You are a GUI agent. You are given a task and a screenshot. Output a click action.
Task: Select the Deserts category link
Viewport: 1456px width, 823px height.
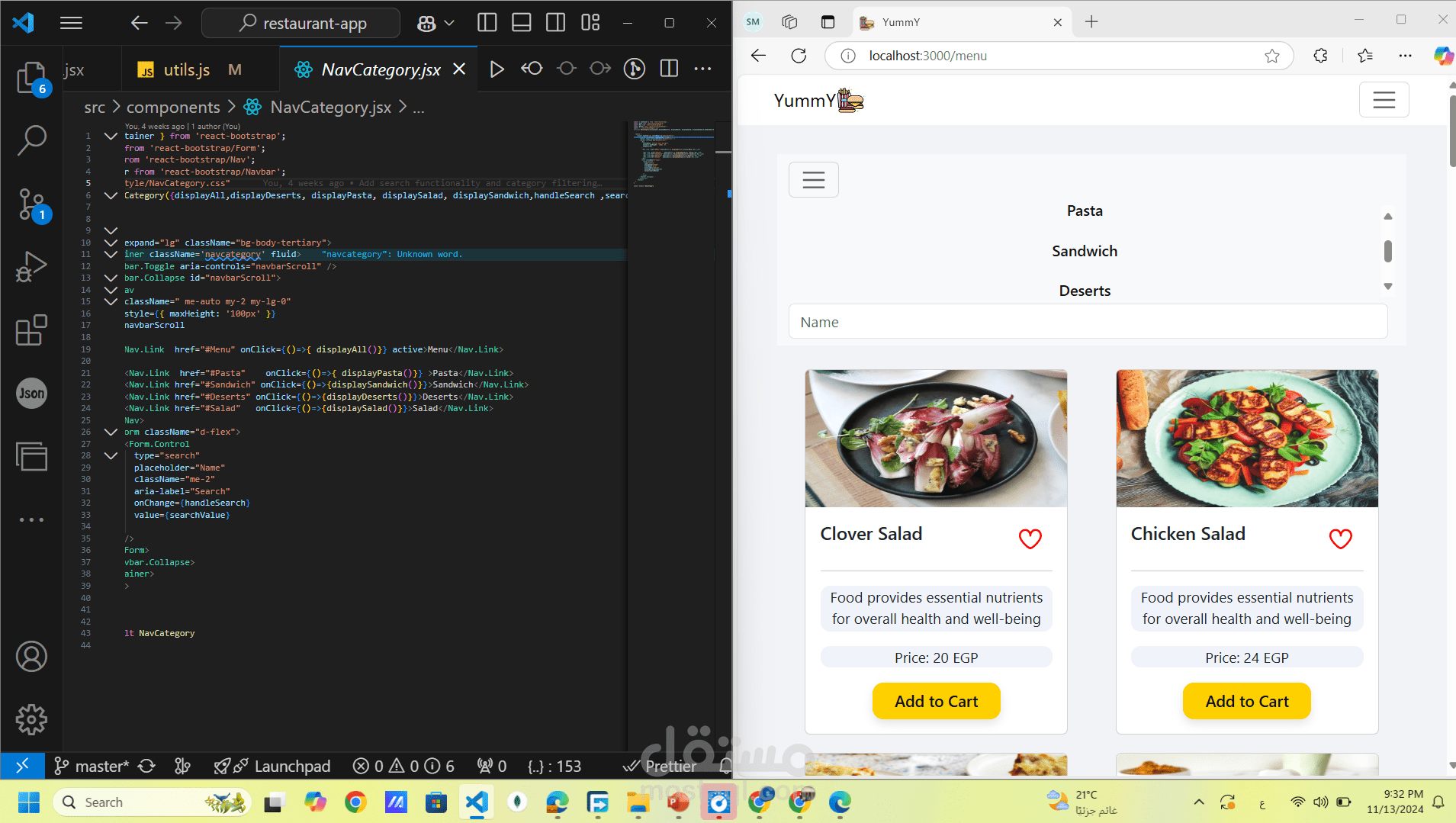(1085, 291)
